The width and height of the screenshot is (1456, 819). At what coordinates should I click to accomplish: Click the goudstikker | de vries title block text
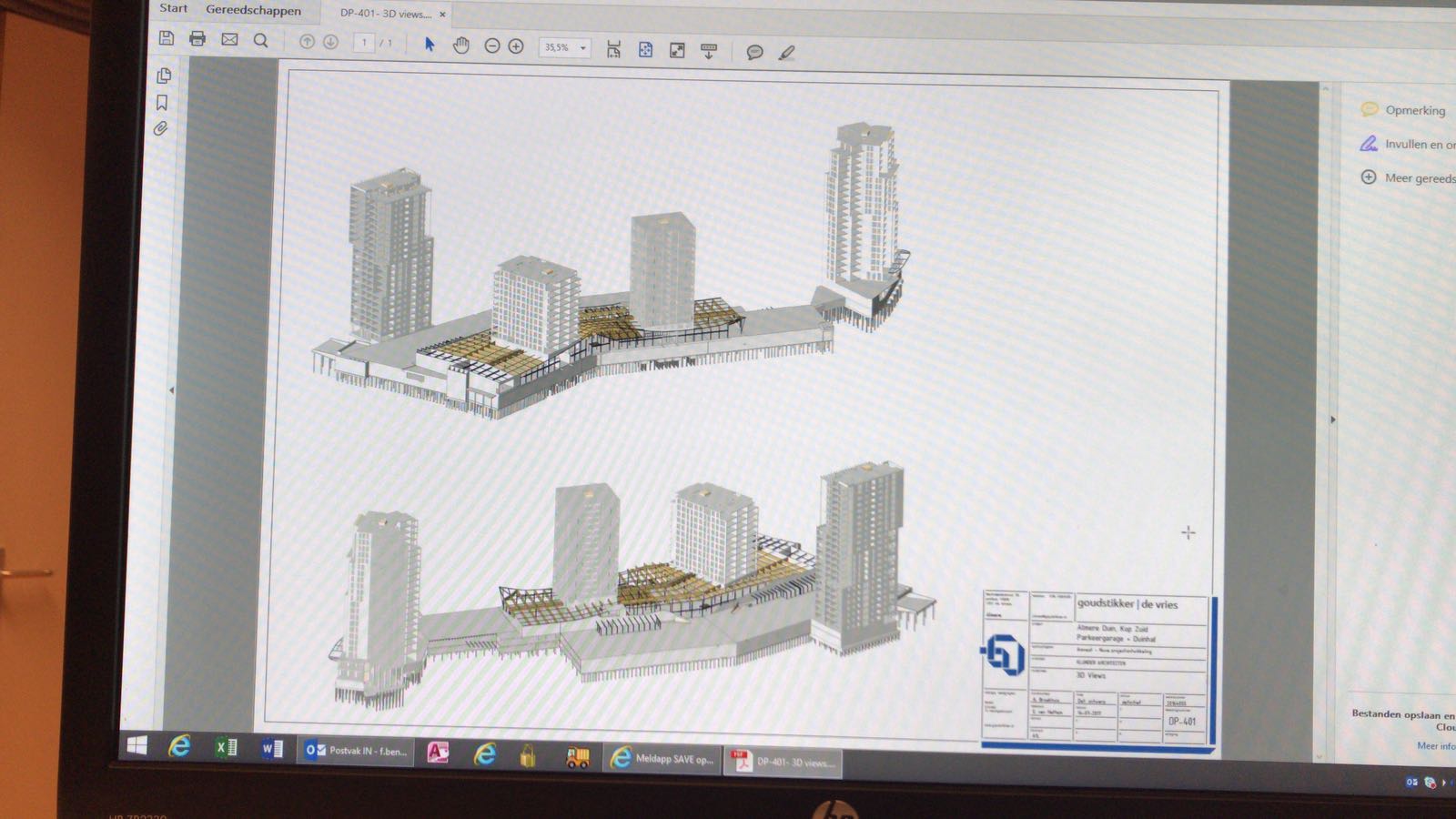pyautogui.click(x=1127, y=603)
